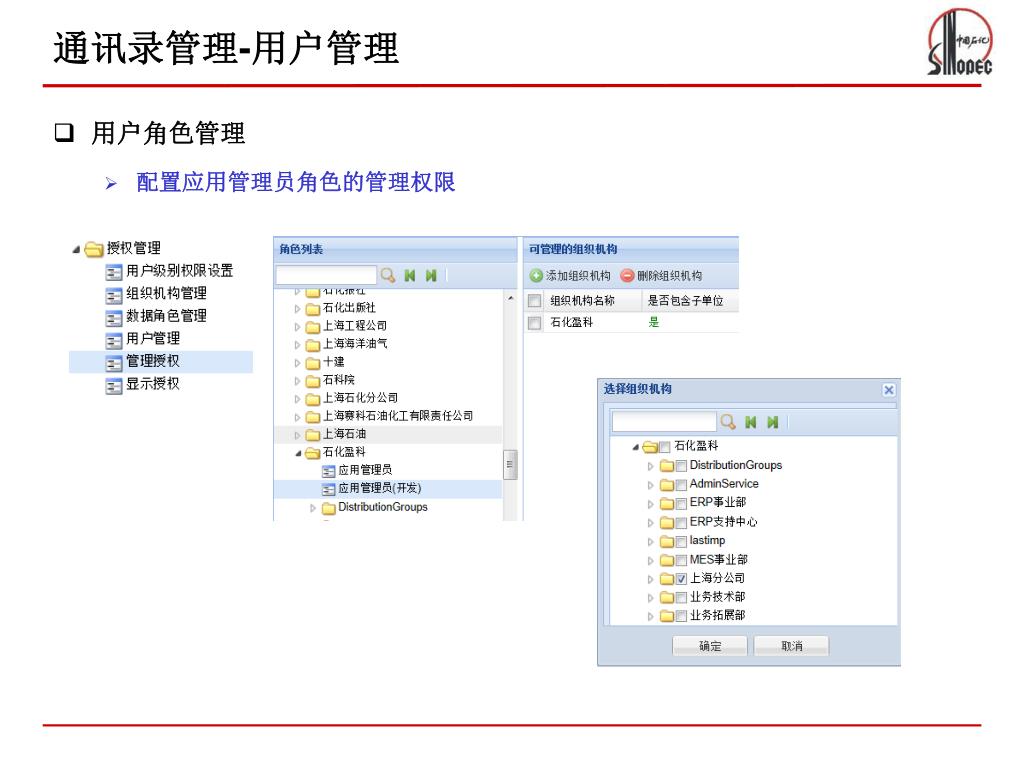The width and height of the screenshot is (1024, 768).
Task: Check the ERP支持中心 checkbox
Action: point(681,522)
